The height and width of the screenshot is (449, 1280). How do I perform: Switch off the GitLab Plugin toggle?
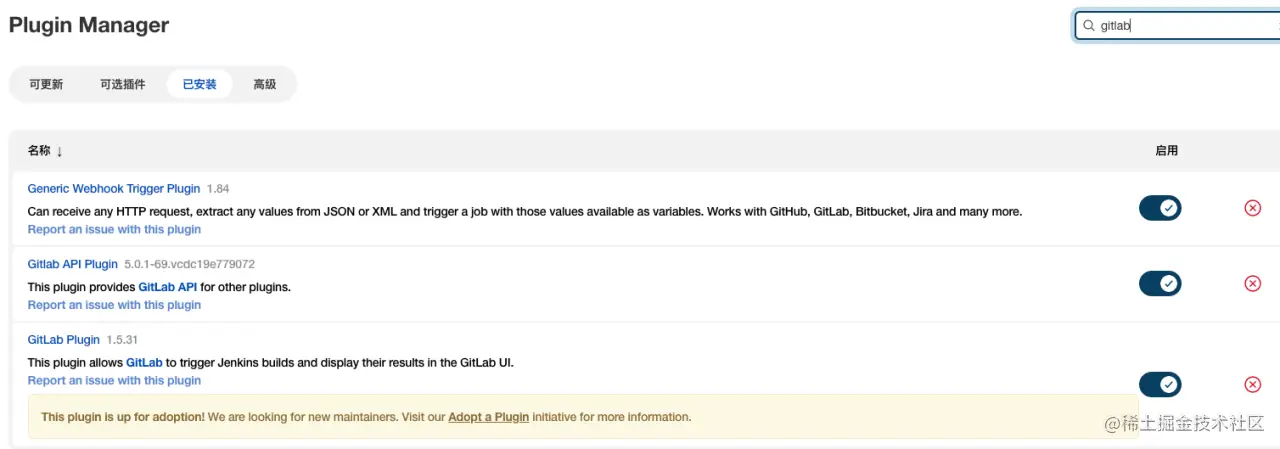pyautogui.click(x=1160, y=385)
